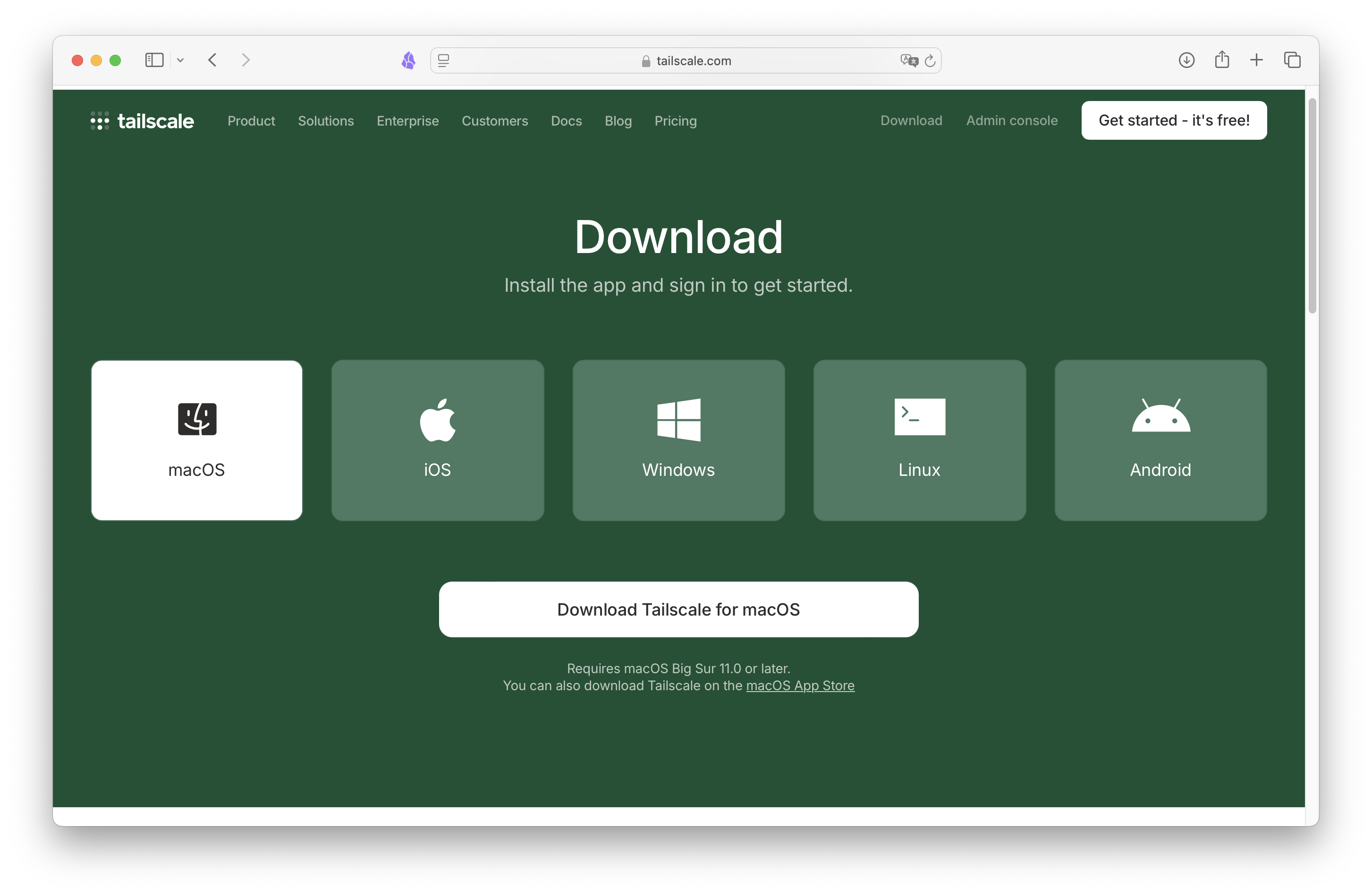Click Download Tailscale for macOS button
This screenshot has height=896, width=1372.
[679, 609]
